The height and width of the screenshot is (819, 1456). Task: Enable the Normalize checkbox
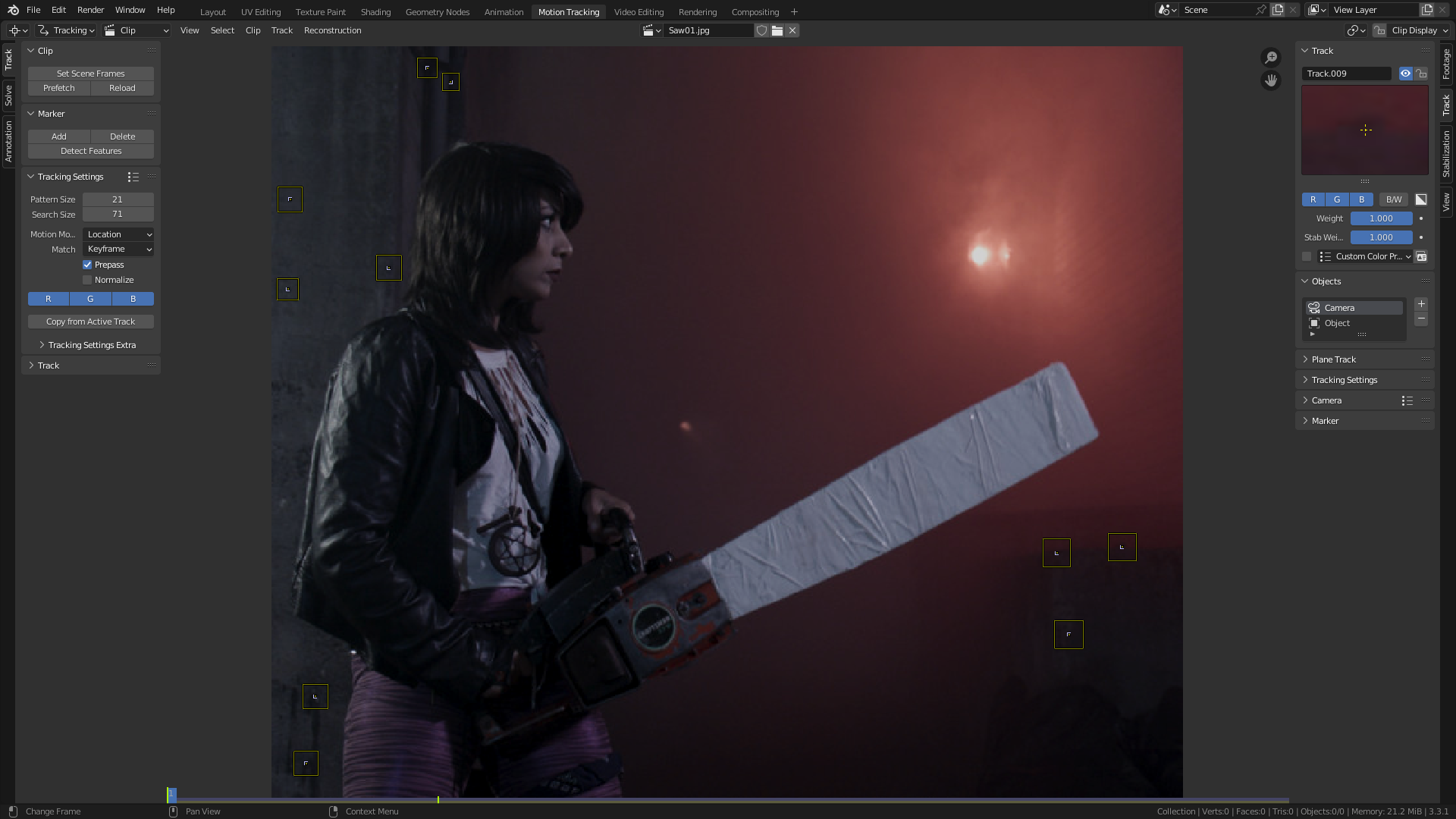pyautogui.click(x=87, y=280)
